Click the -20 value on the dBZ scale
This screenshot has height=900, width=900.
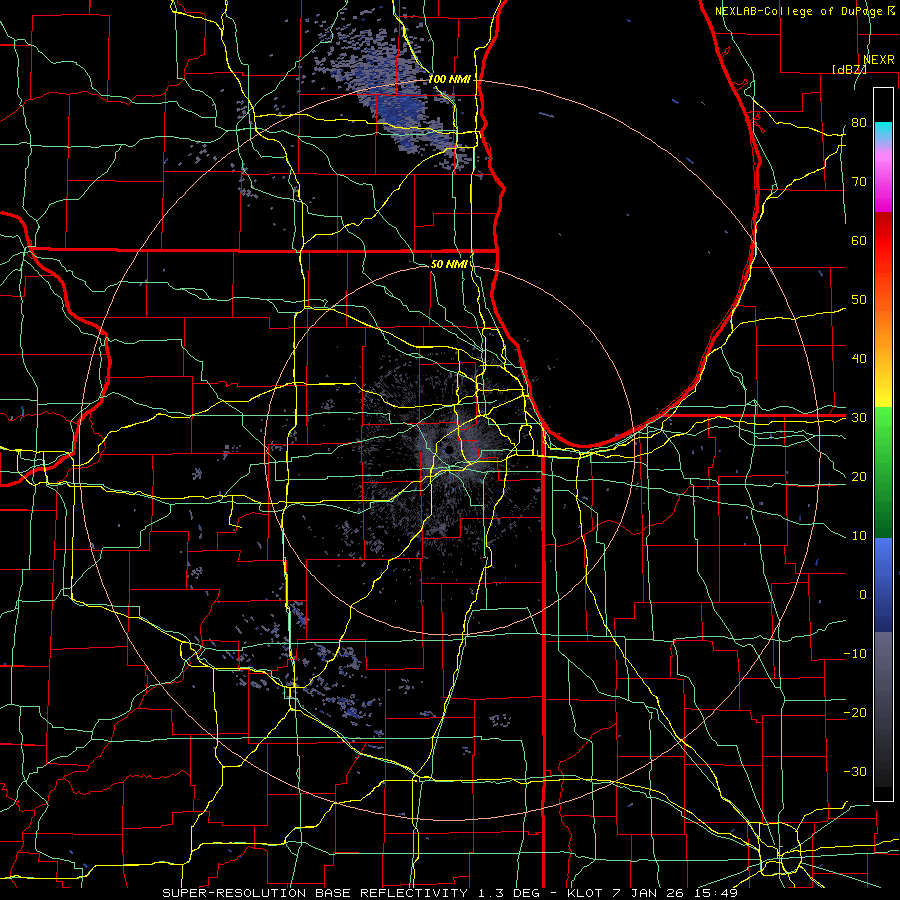pos(855,712)
